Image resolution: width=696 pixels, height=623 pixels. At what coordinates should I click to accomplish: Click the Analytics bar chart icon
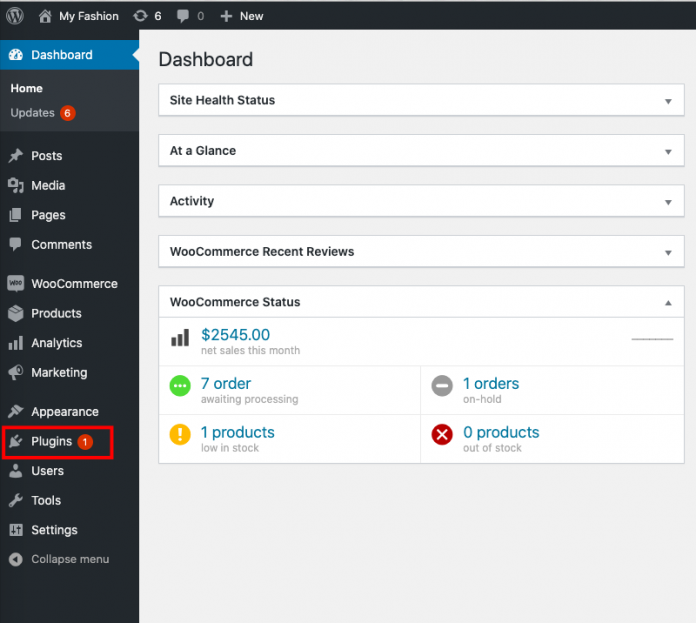(x=15, y=343)
